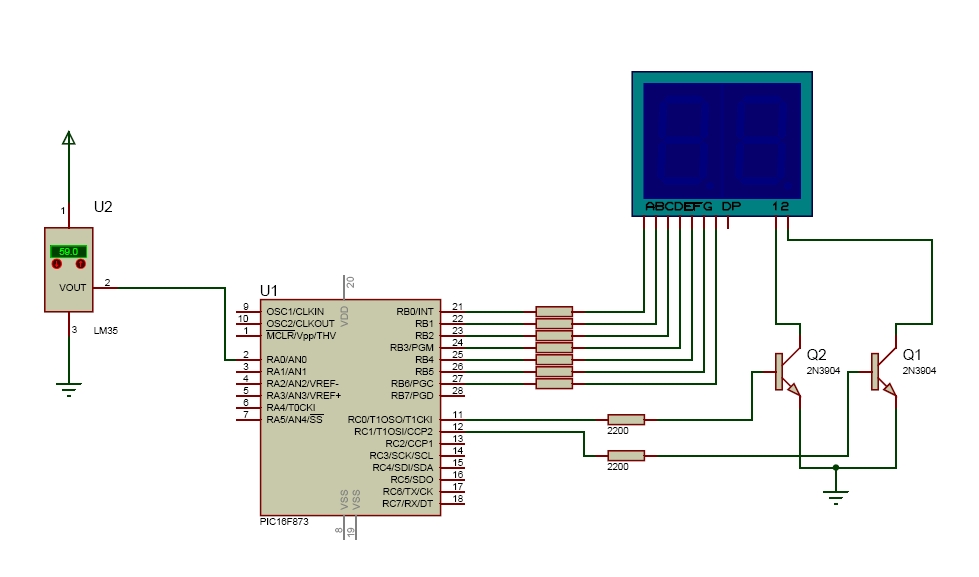
Task: Click the left digit of the 7-segment display
Action: 683,141
